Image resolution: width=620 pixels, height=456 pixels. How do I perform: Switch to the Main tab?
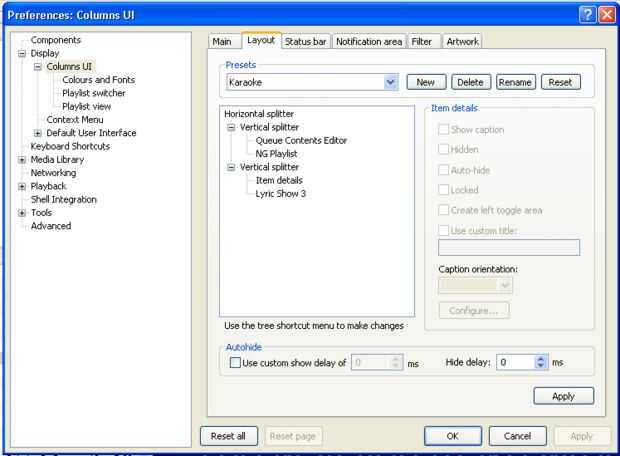pos(222,42)
